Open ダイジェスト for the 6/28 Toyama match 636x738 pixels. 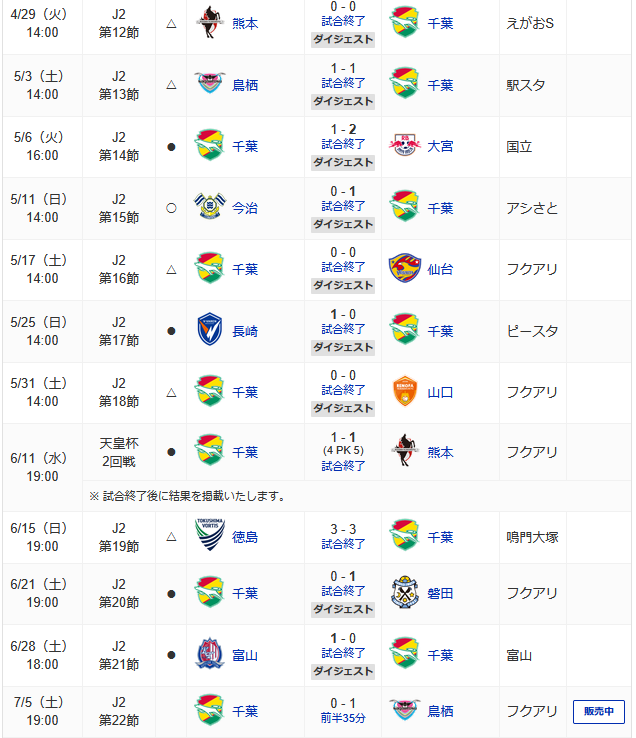point(343,672)
